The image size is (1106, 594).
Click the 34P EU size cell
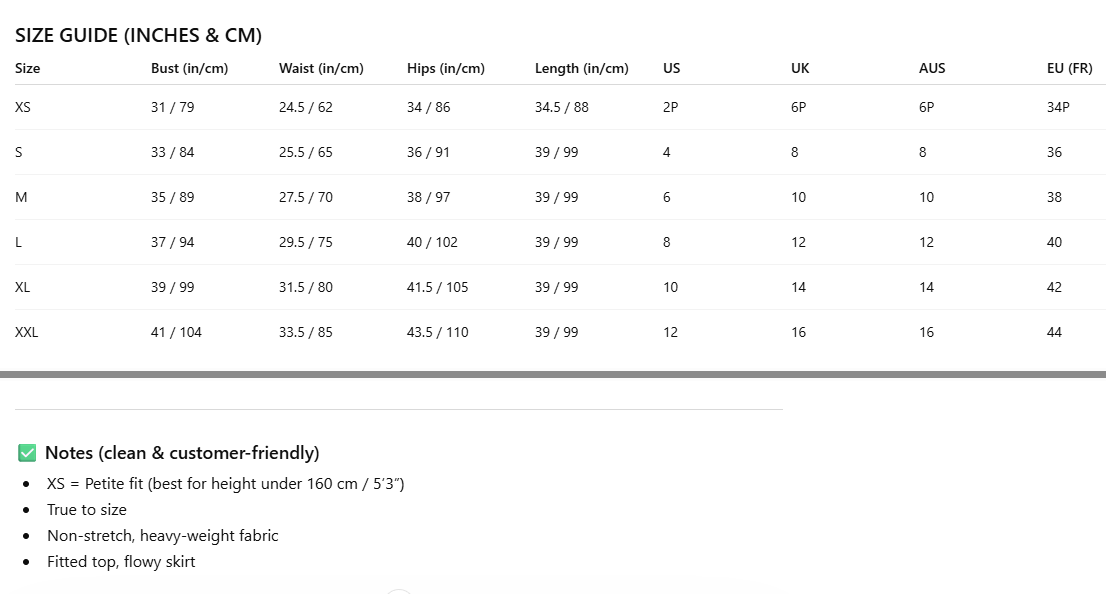[x=1058, y=107]
